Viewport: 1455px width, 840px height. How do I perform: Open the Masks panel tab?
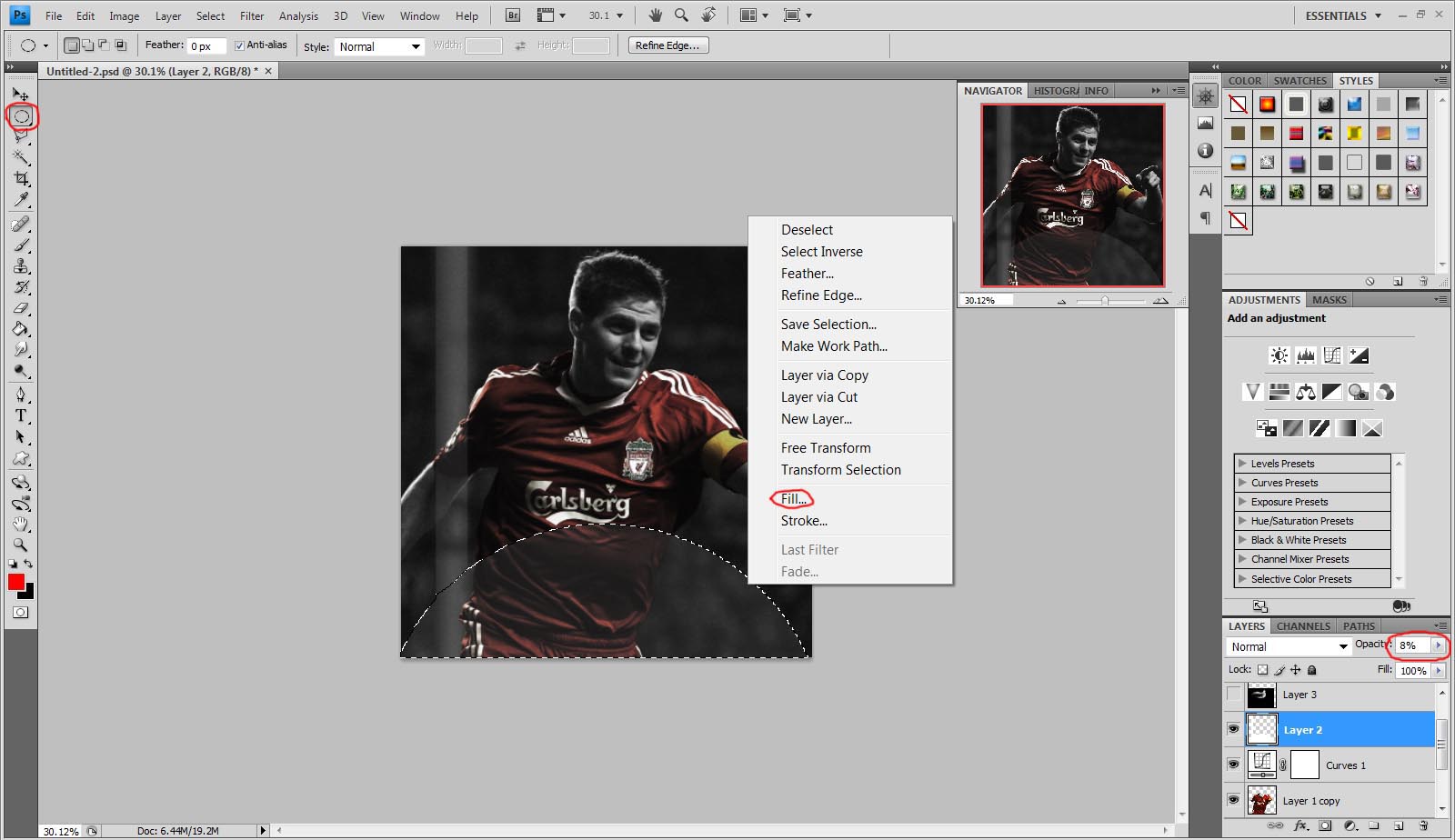click(x=1329, y=300)
